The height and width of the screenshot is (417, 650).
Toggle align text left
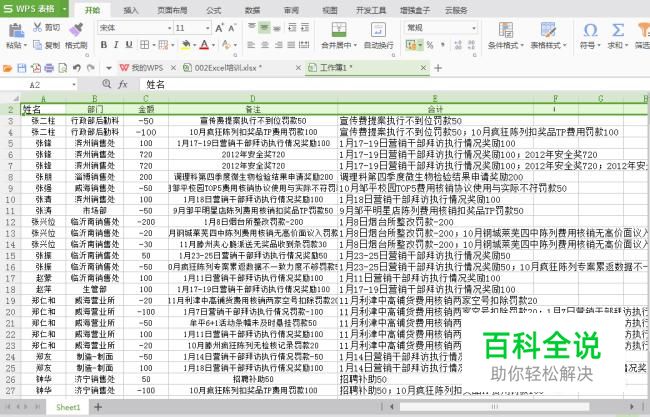[x=251, y=45]
